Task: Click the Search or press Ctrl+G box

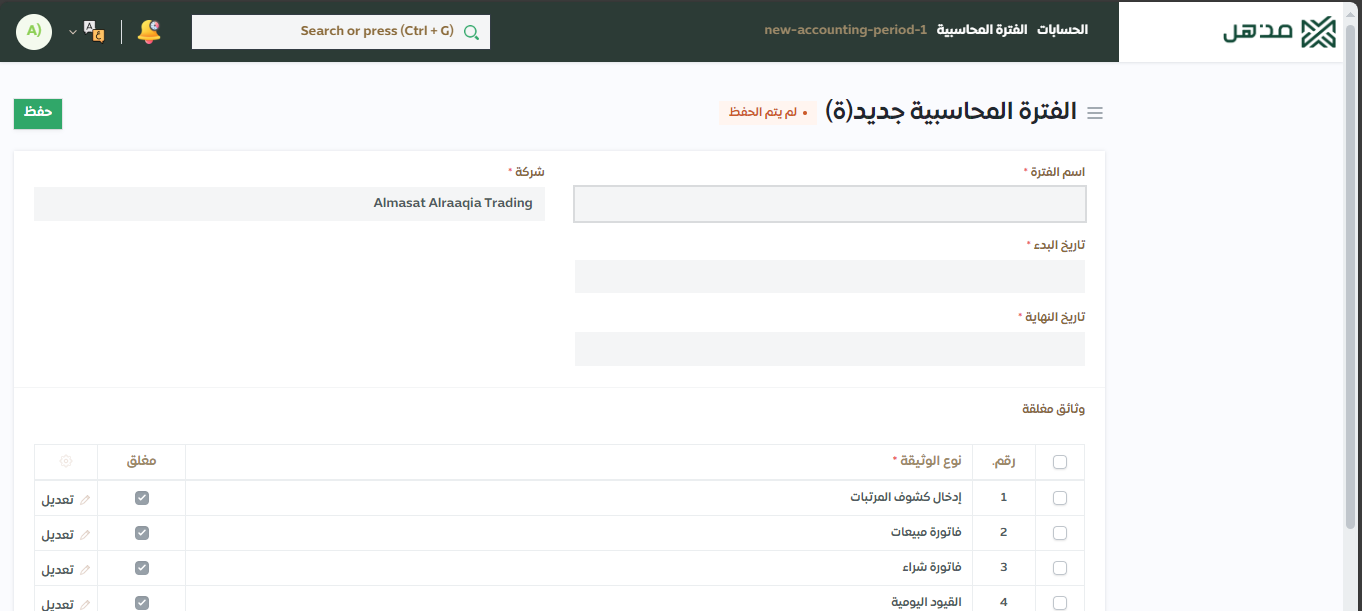Action: pyautogui.click(x=341, y=32)
